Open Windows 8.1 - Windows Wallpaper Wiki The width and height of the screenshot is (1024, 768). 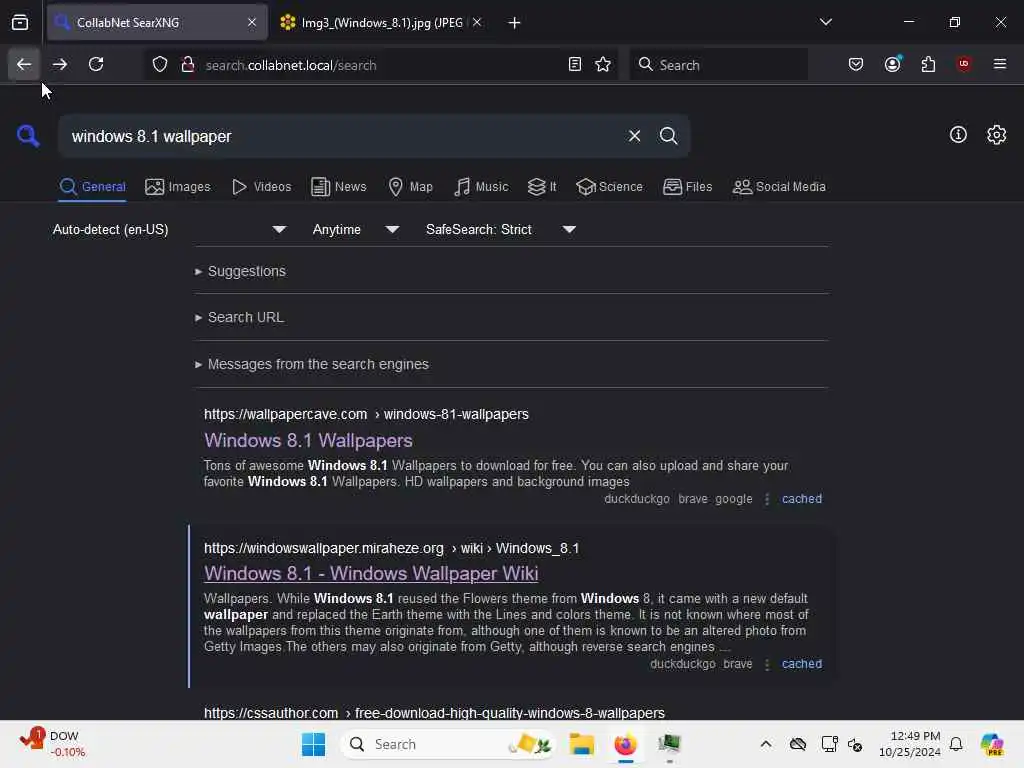pos(371,573)
